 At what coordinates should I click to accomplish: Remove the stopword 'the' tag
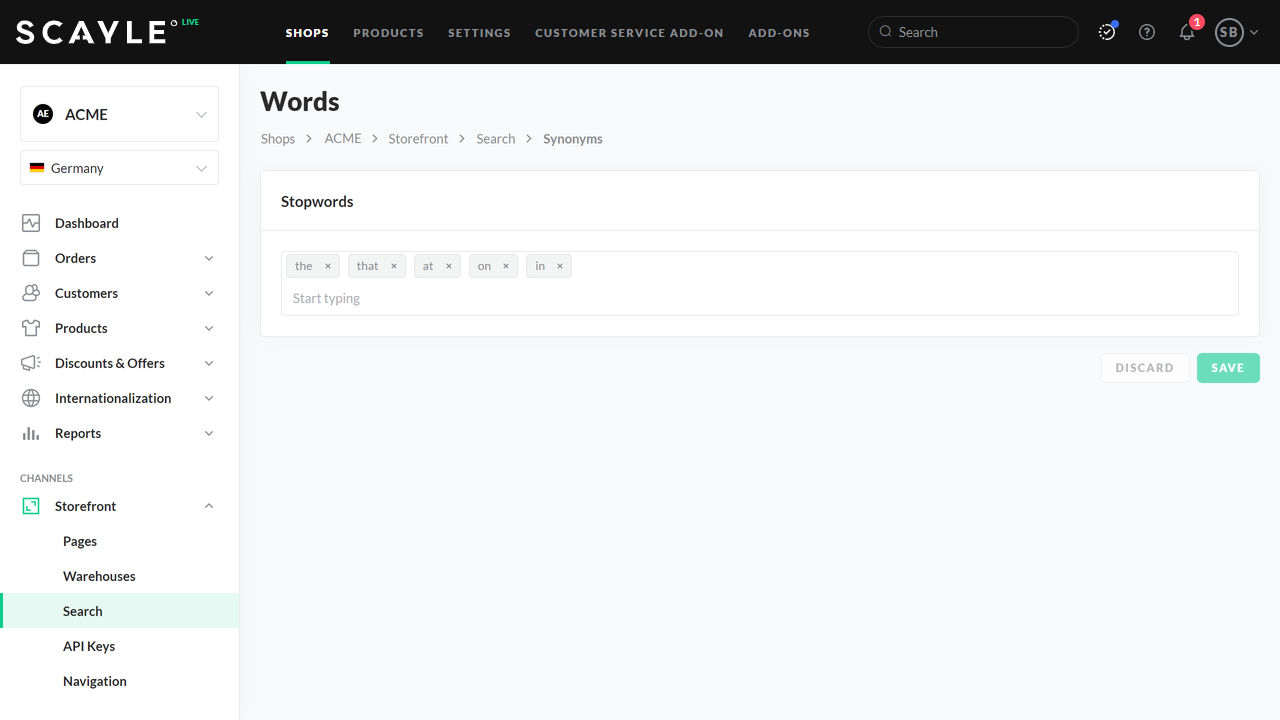327,266
